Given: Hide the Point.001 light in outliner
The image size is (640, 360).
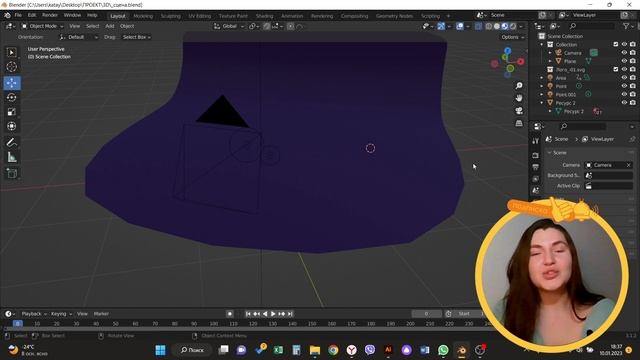Looking at the screenshot, I should (x=624, y=94).
